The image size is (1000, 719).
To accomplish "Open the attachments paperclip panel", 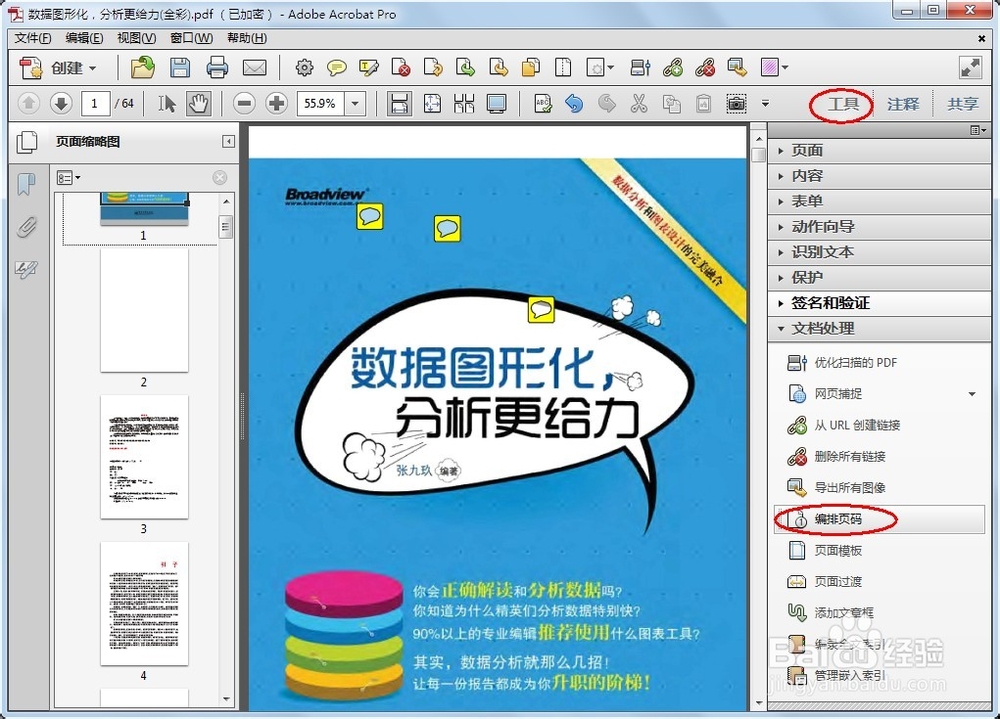I will 26,226.
